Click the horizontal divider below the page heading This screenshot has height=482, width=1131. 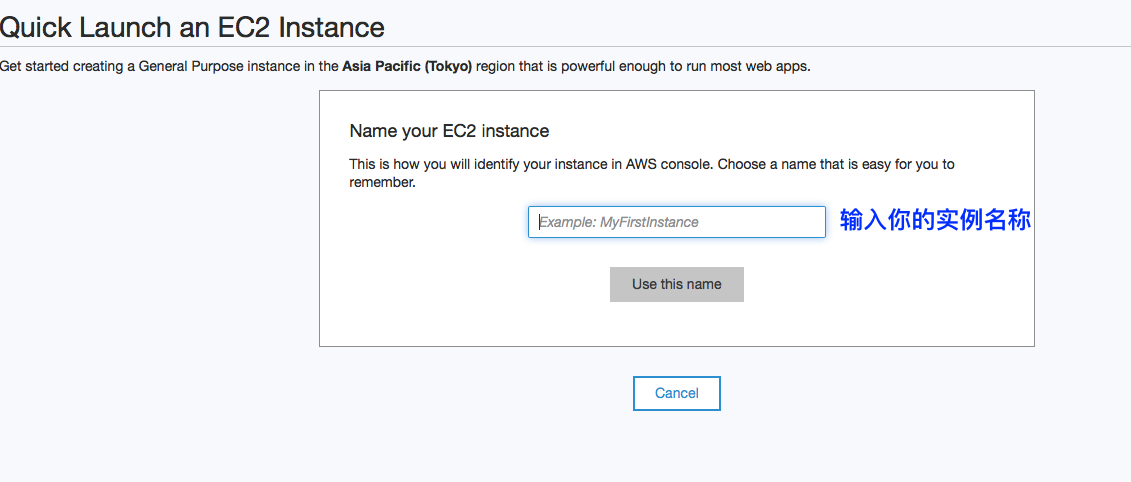pyautogui.click(x=566, y=46)
